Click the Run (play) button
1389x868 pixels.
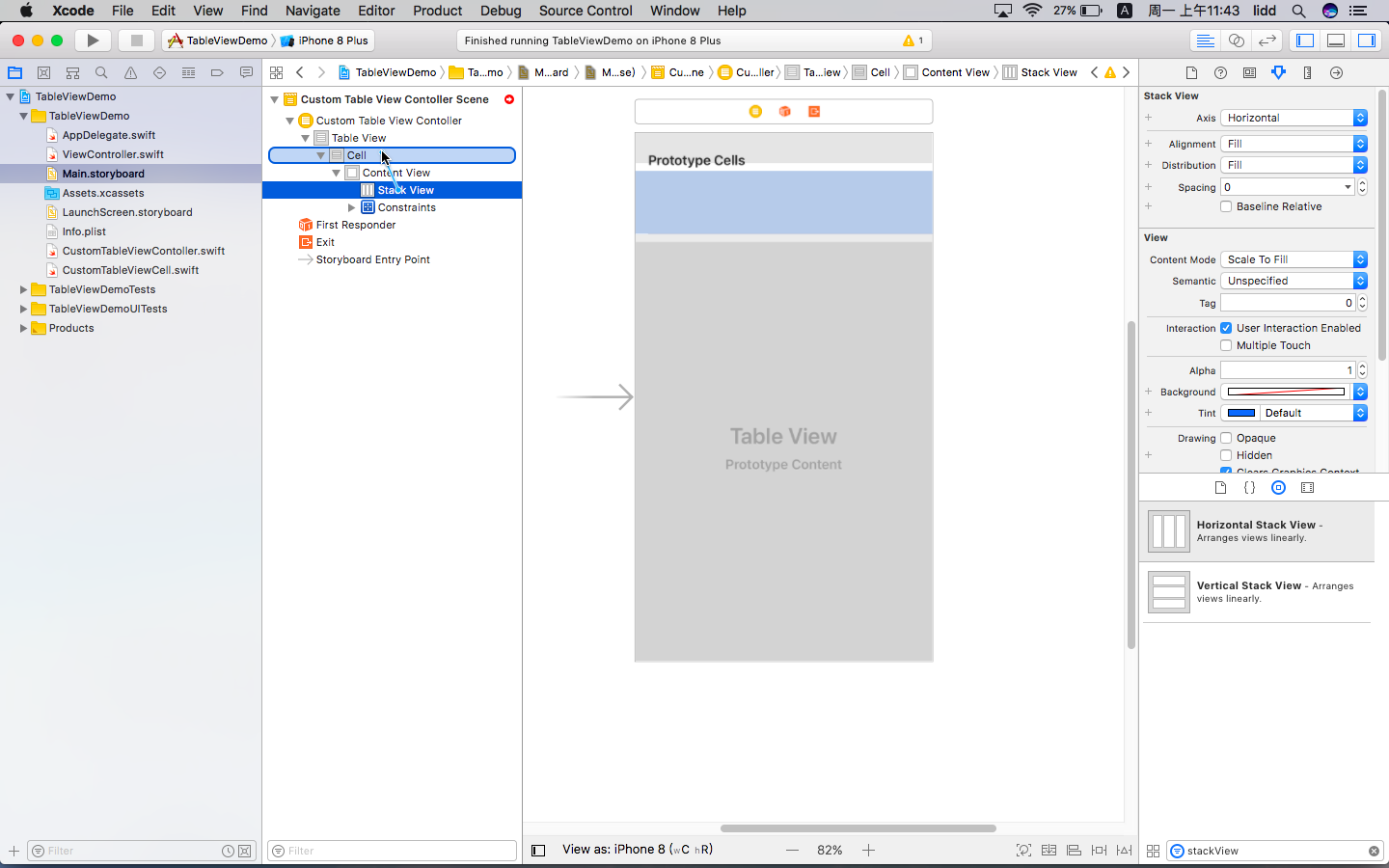pyautogui.click(x=93, y=41)
